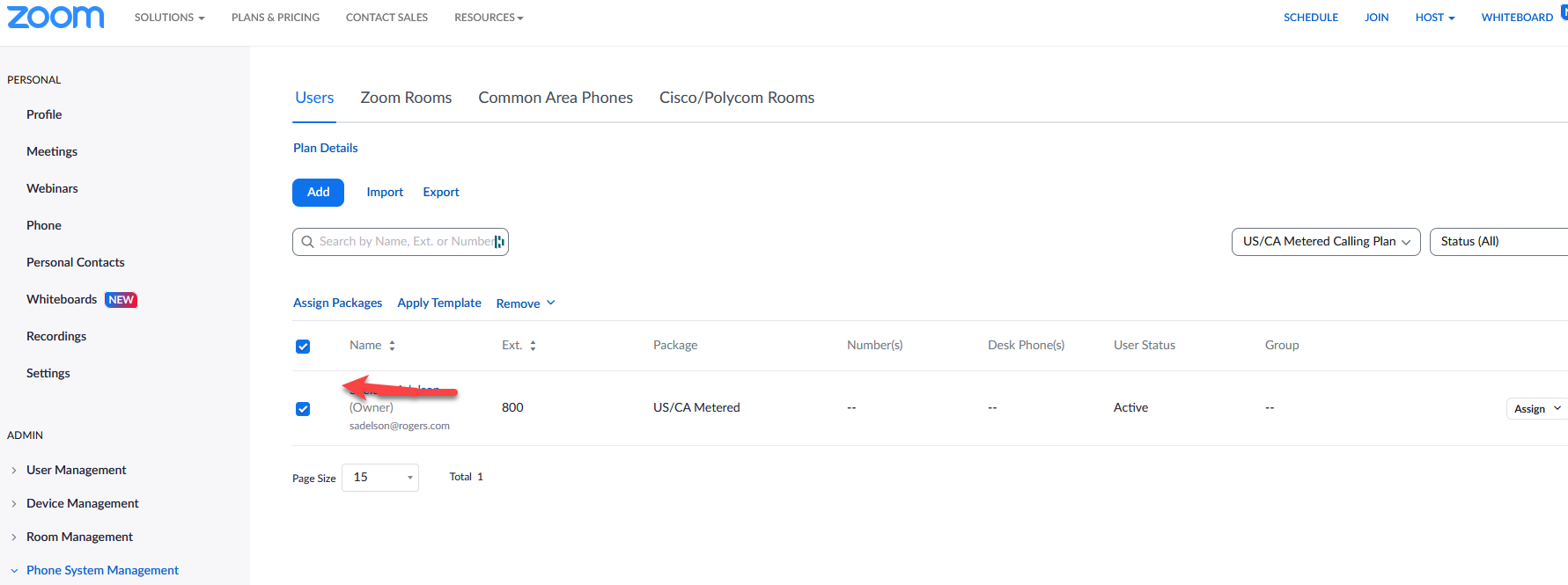
Task: Click the Number(s) column header
Action: click(875, 346)
